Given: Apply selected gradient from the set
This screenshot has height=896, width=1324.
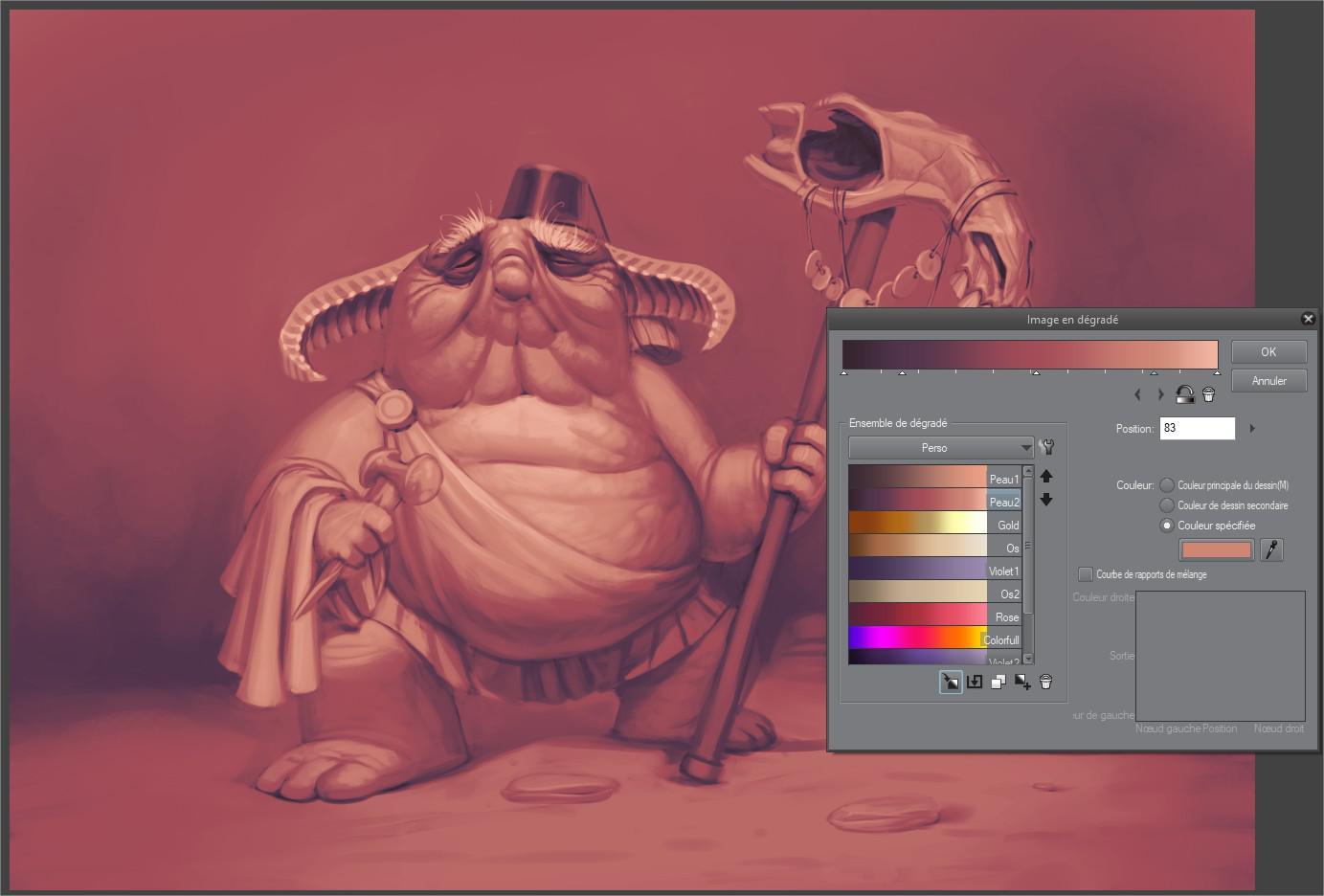Looking at the screenshot, I should click(951, 682).
